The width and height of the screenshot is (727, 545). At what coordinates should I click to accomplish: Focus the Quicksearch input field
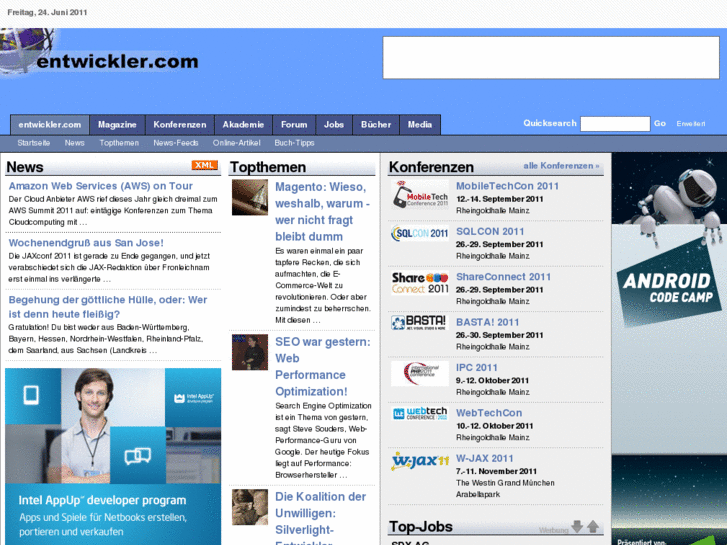(x=615, y=124)
